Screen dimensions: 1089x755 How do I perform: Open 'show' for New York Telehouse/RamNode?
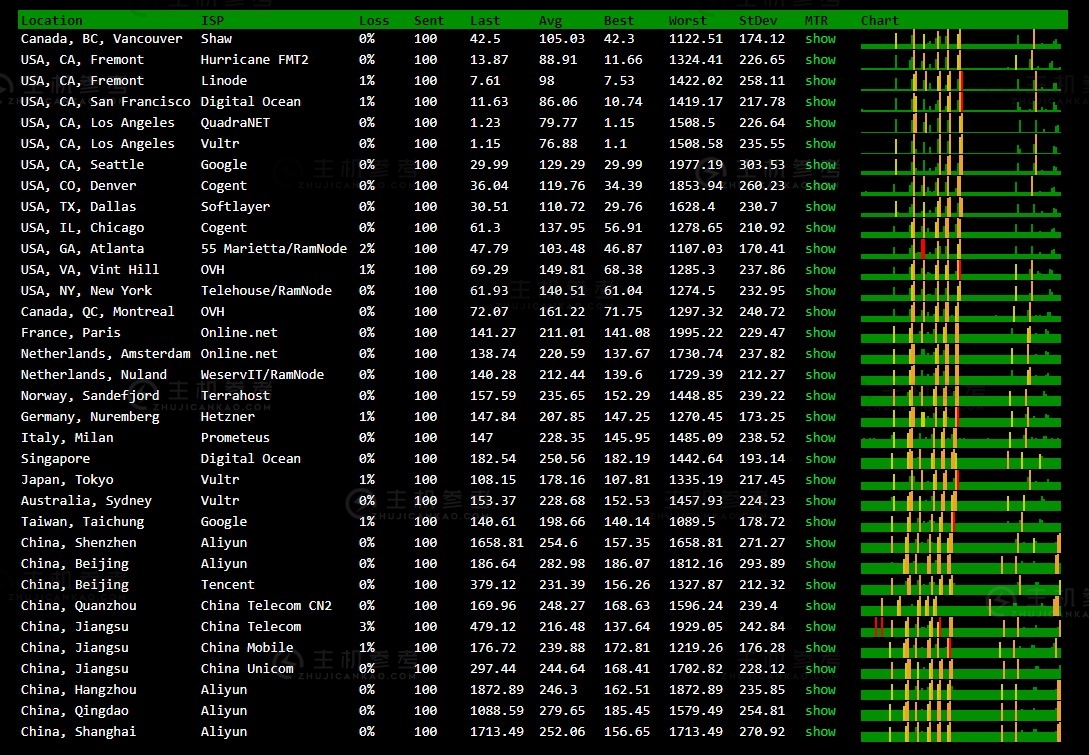(820, 290)
